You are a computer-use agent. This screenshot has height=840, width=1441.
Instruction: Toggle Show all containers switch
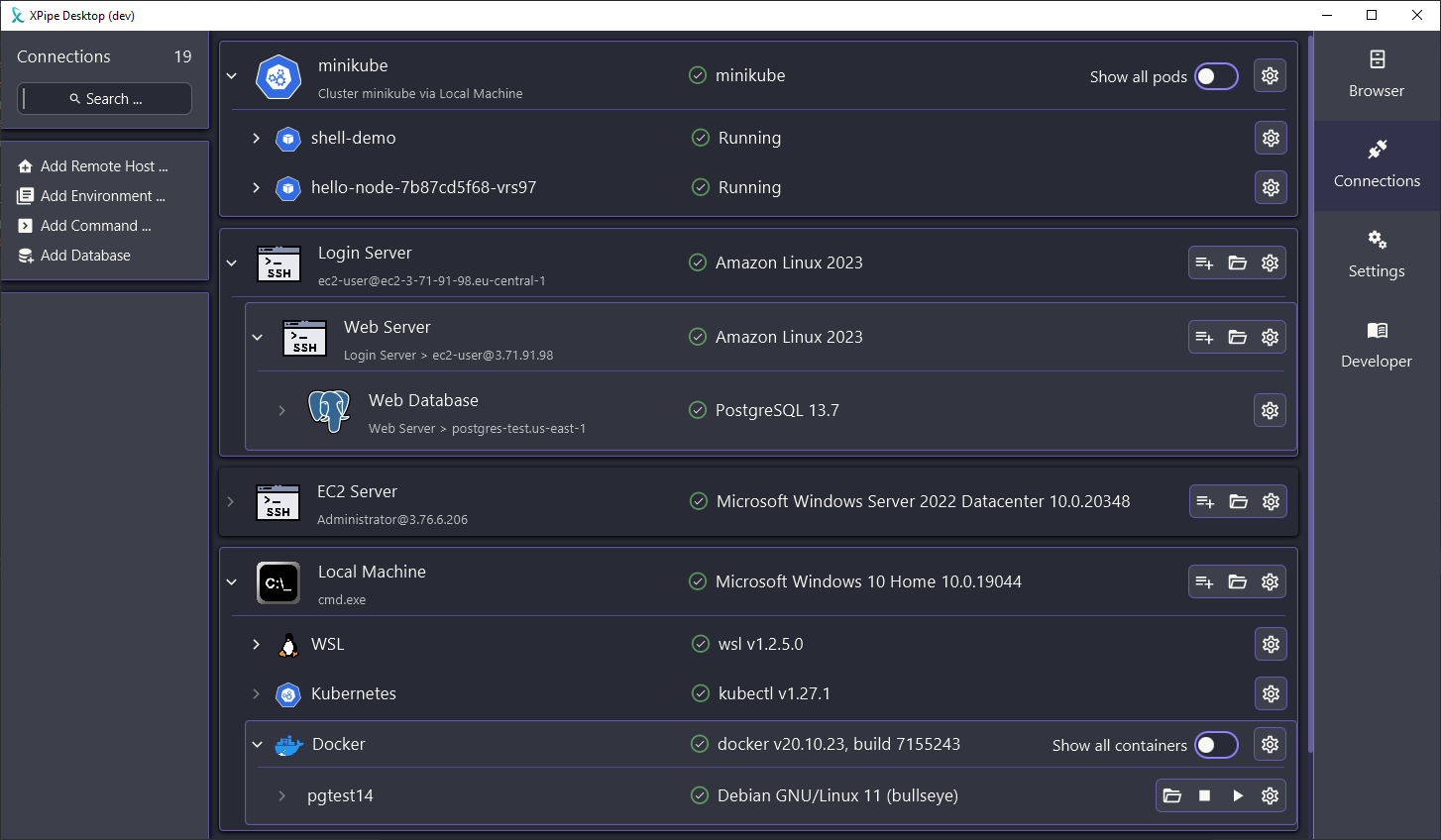[1216, 745]
